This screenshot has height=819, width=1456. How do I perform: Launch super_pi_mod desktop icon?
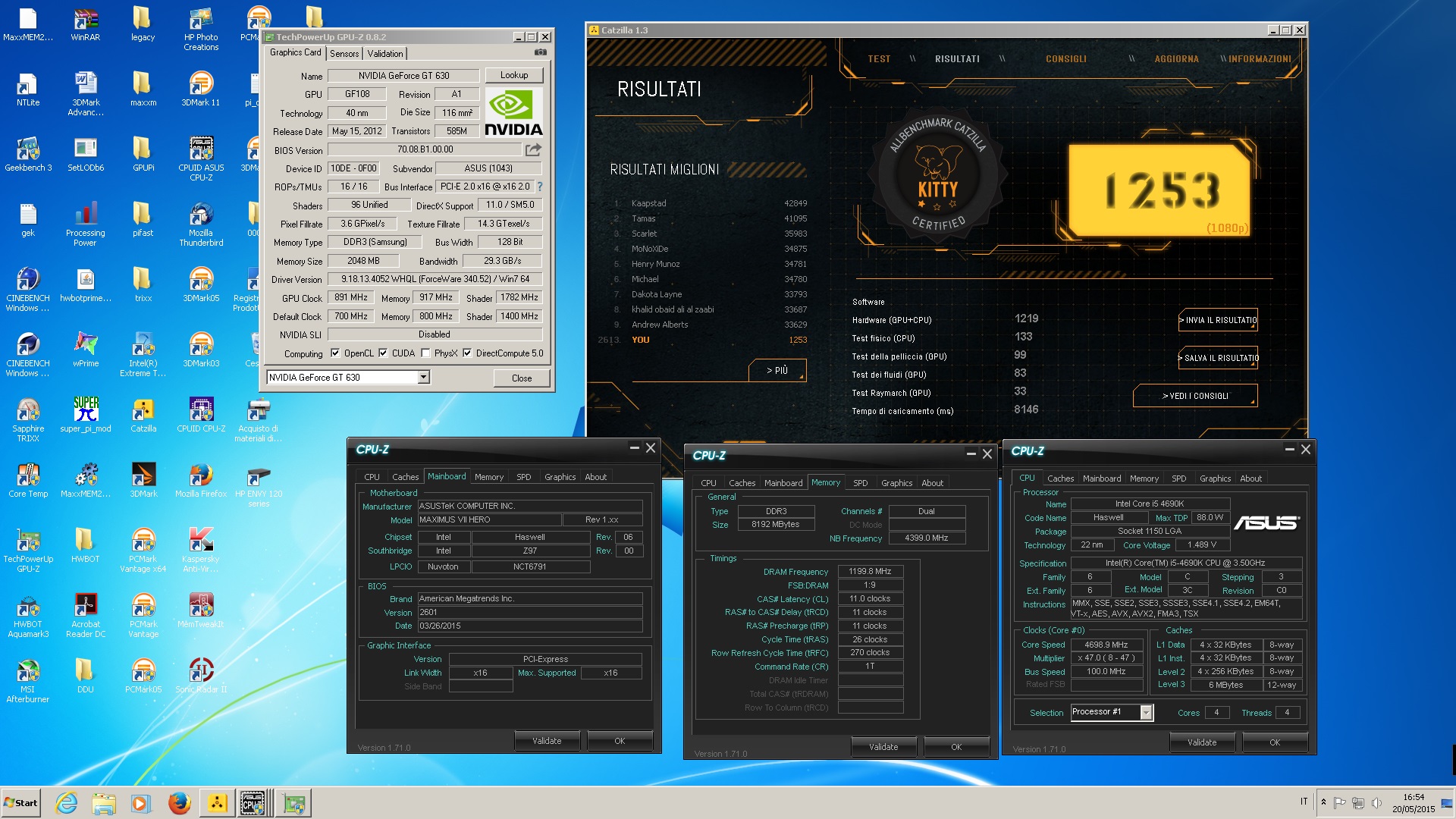click(86, 416)
